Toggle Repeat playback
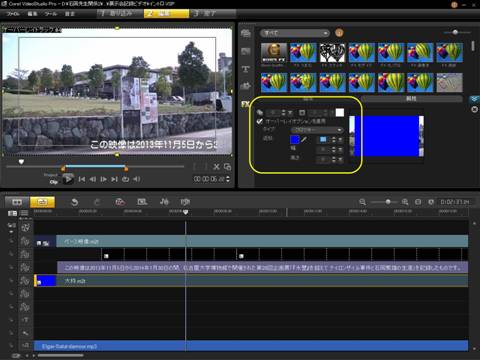 click(x=125, y=179)
